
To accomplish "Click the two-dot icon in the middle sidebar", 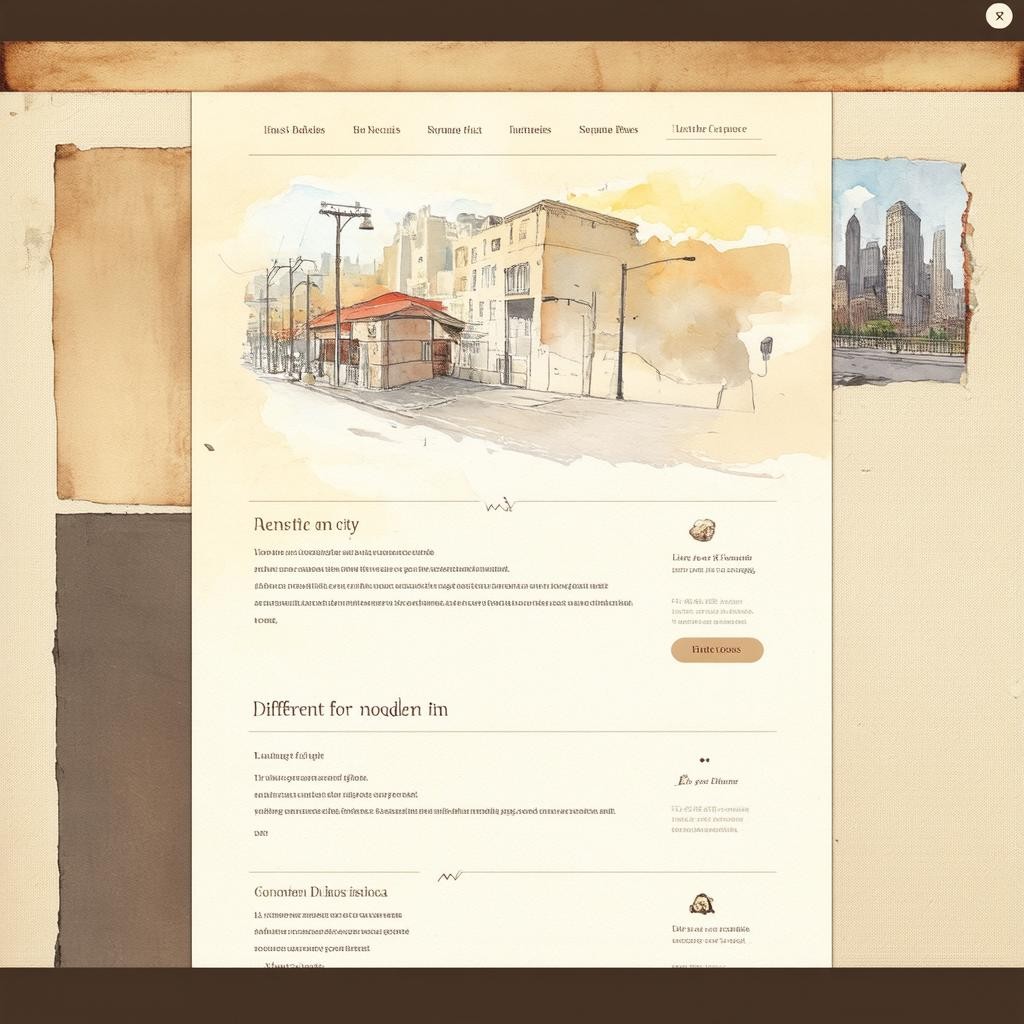I will 704,760.
